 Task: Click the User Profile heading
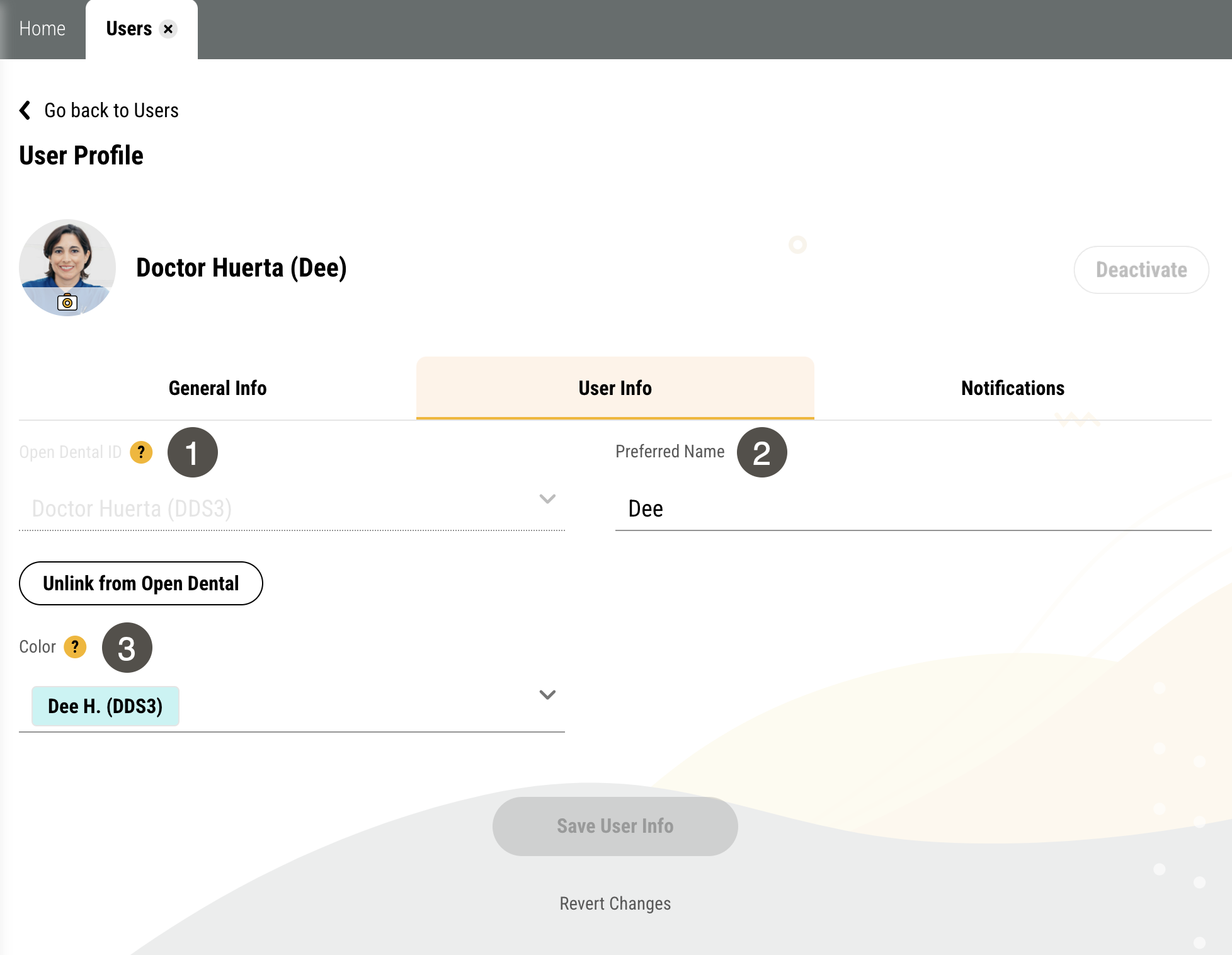pos(81,156)
